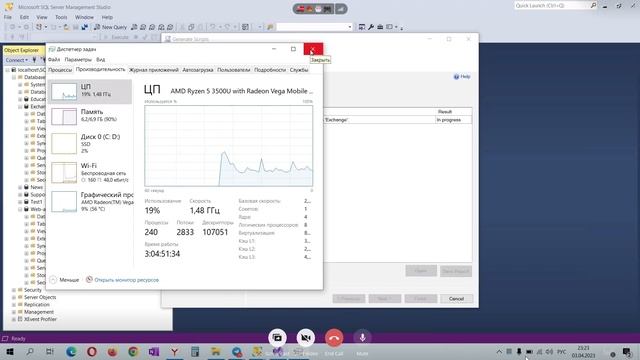
Task: Open the Help menu in SSMS
Action: tap(107, 17)
